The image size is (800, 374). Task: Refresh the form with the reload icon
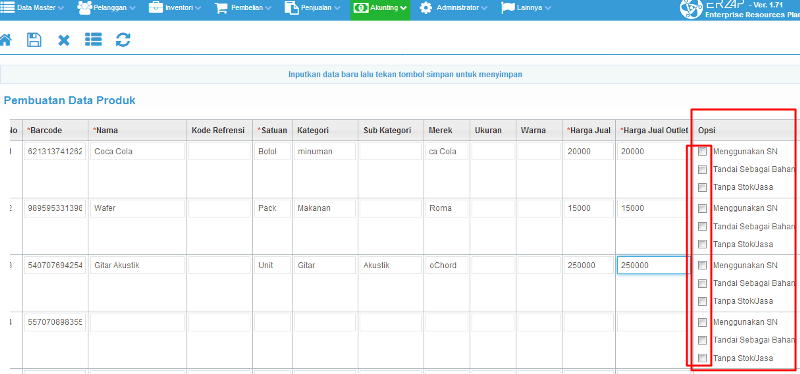pos(123,40)
